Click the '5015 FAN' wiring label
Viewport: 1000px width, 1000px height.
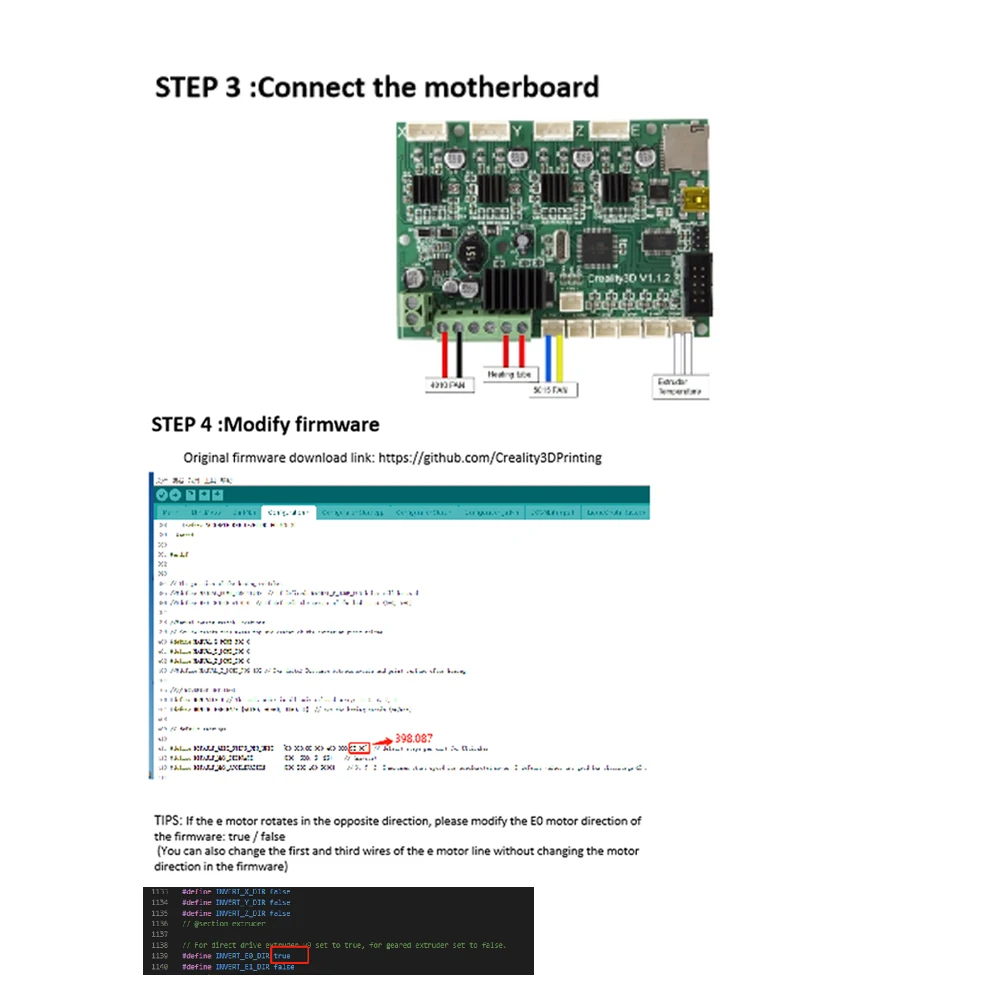552,390
